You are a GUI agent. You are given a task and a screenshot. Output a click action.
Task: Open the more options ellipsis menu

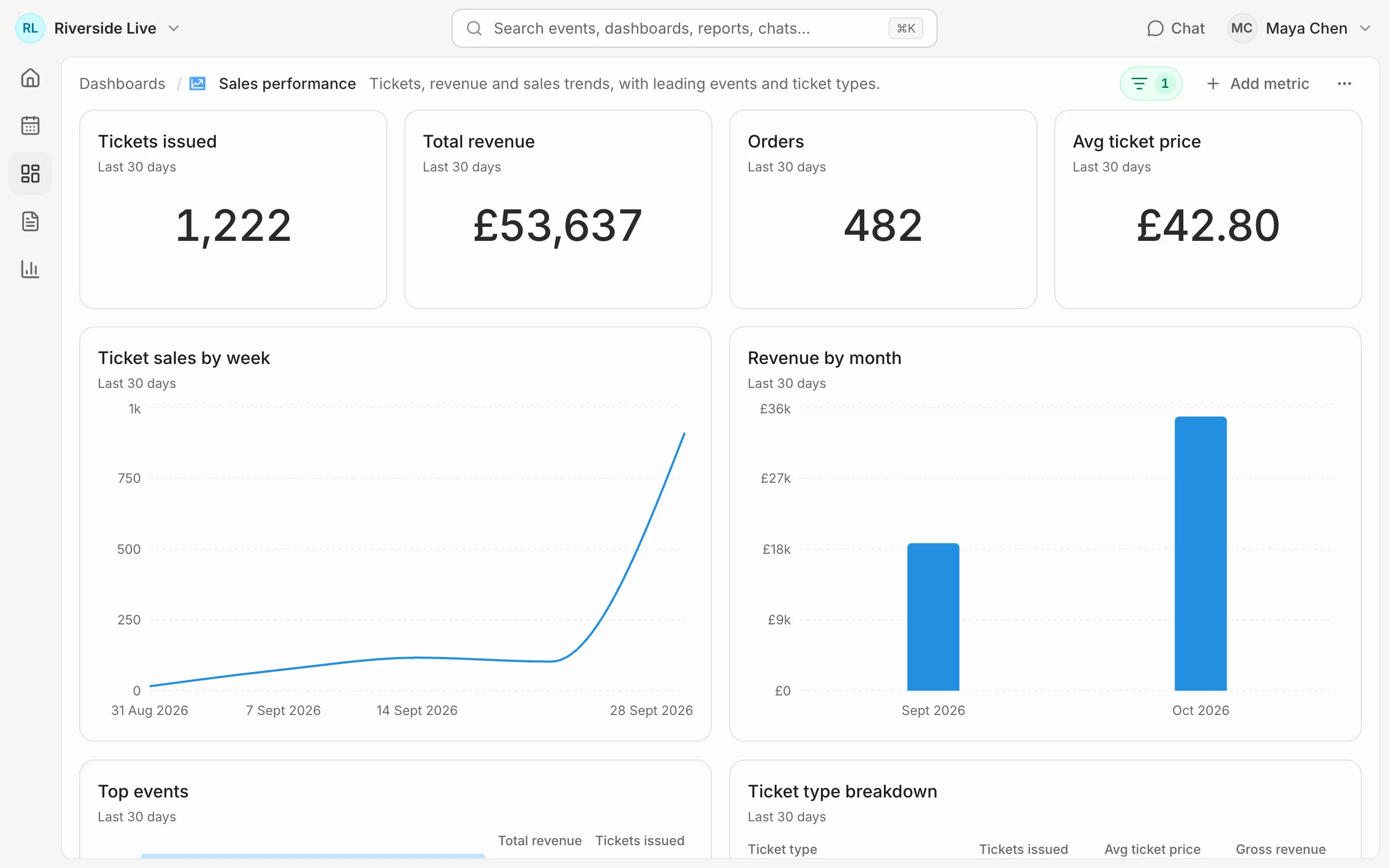pyautogui.click(x=1344, y=84)
